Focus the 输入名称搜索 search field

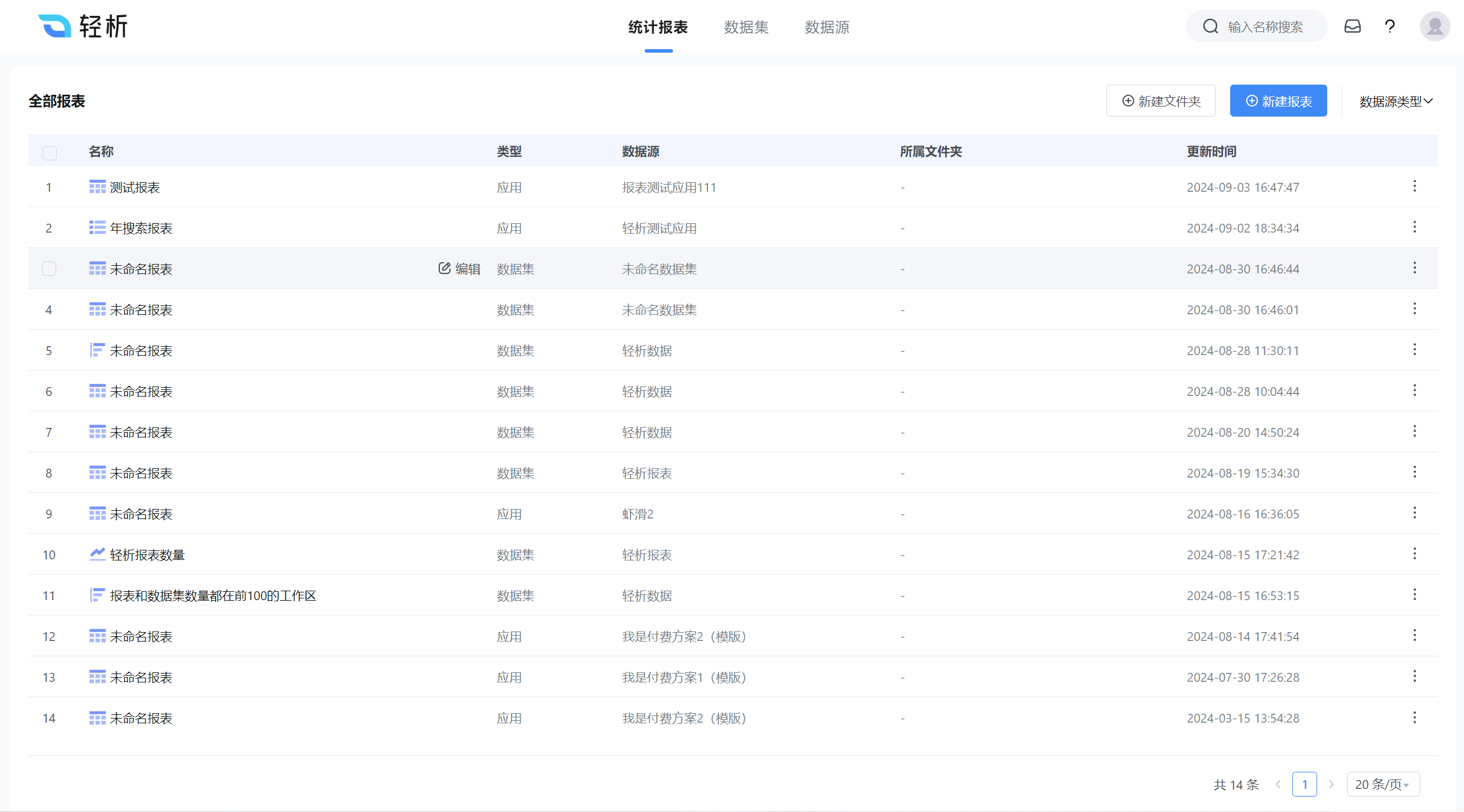[x=1256, y=26]
